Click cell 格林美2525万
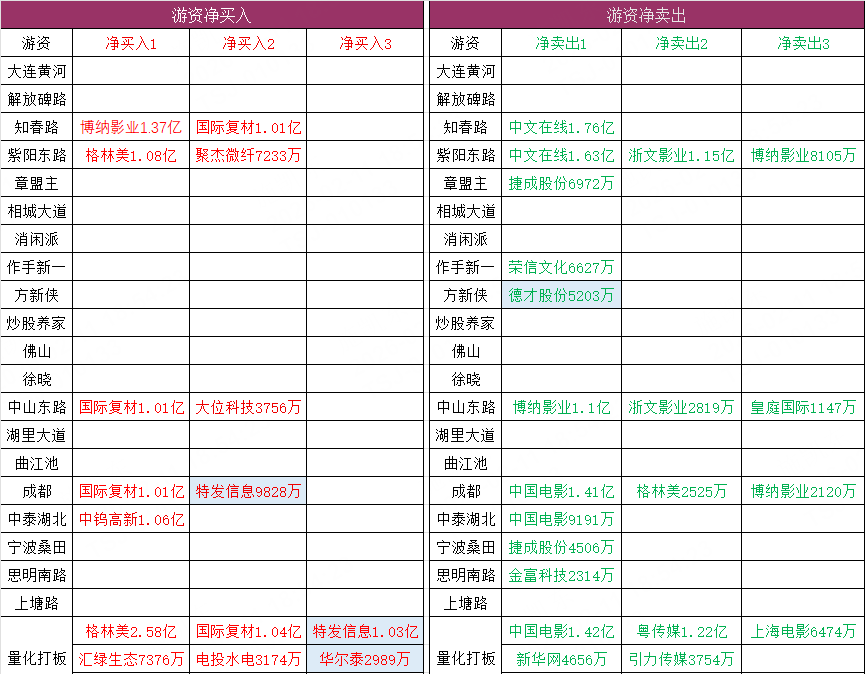Screen dimensions: 866x674 pos(682,491)
